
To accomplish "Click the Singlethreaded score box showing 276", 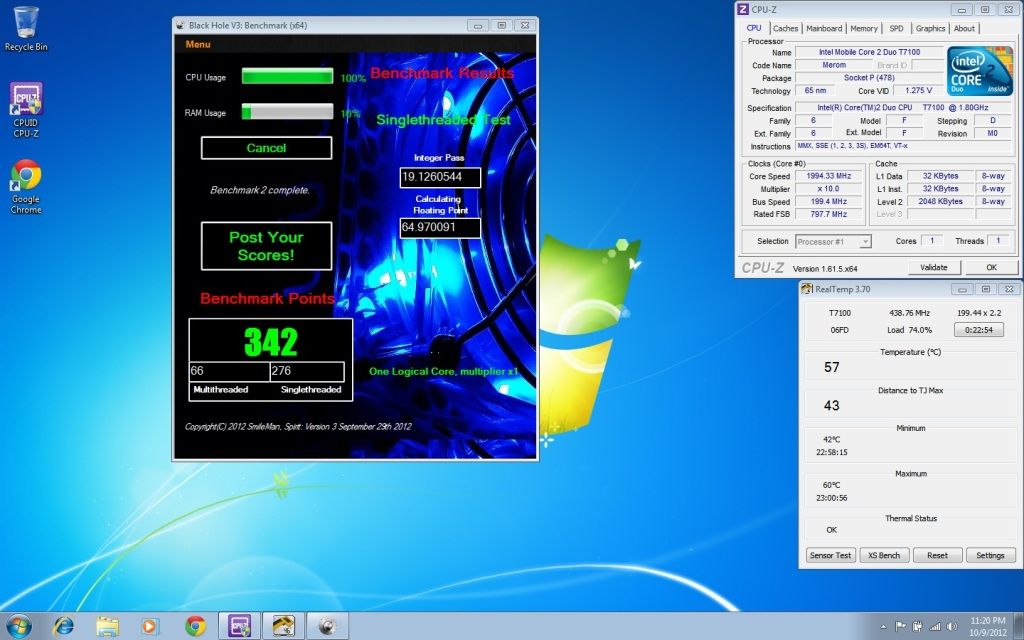I will click(x=307, y=371).
